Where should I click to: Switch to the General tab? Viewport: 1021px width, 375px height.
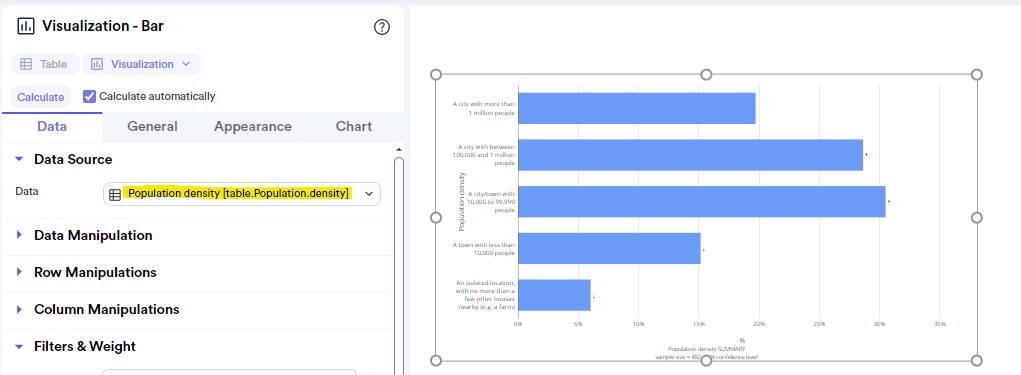coord(152,126)
